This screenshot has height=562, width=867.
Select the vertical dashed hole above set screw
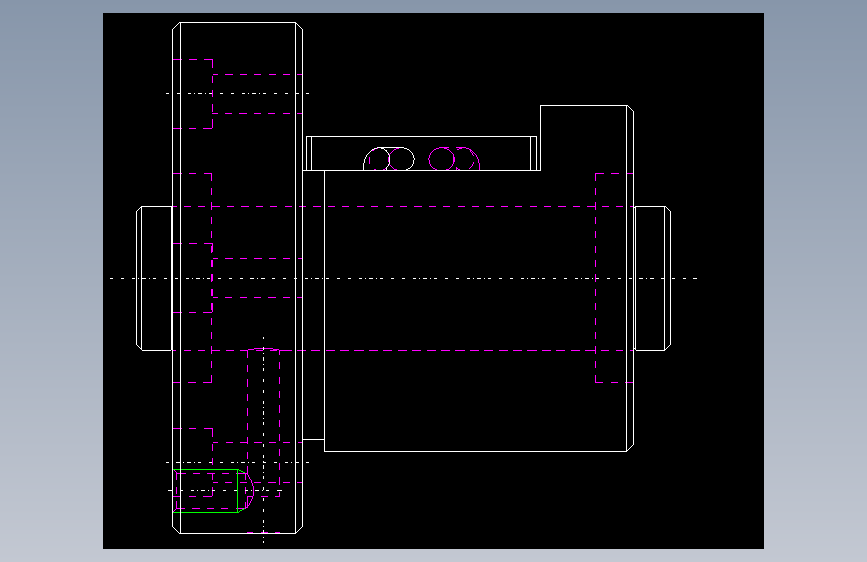[x=263, y=422]
